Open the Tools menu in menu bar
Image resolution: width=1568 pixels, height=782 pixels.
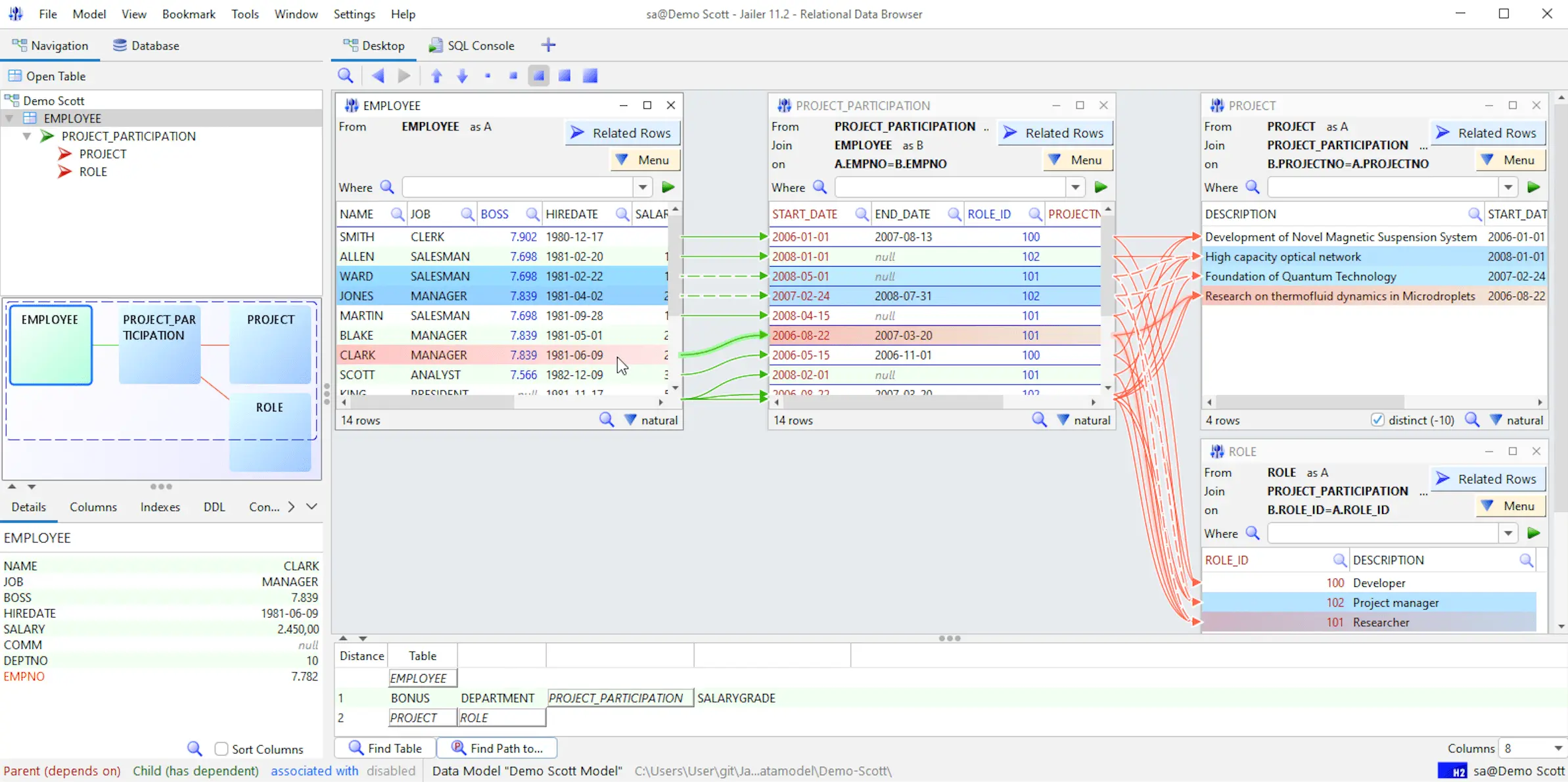click(x=244, y=13)
